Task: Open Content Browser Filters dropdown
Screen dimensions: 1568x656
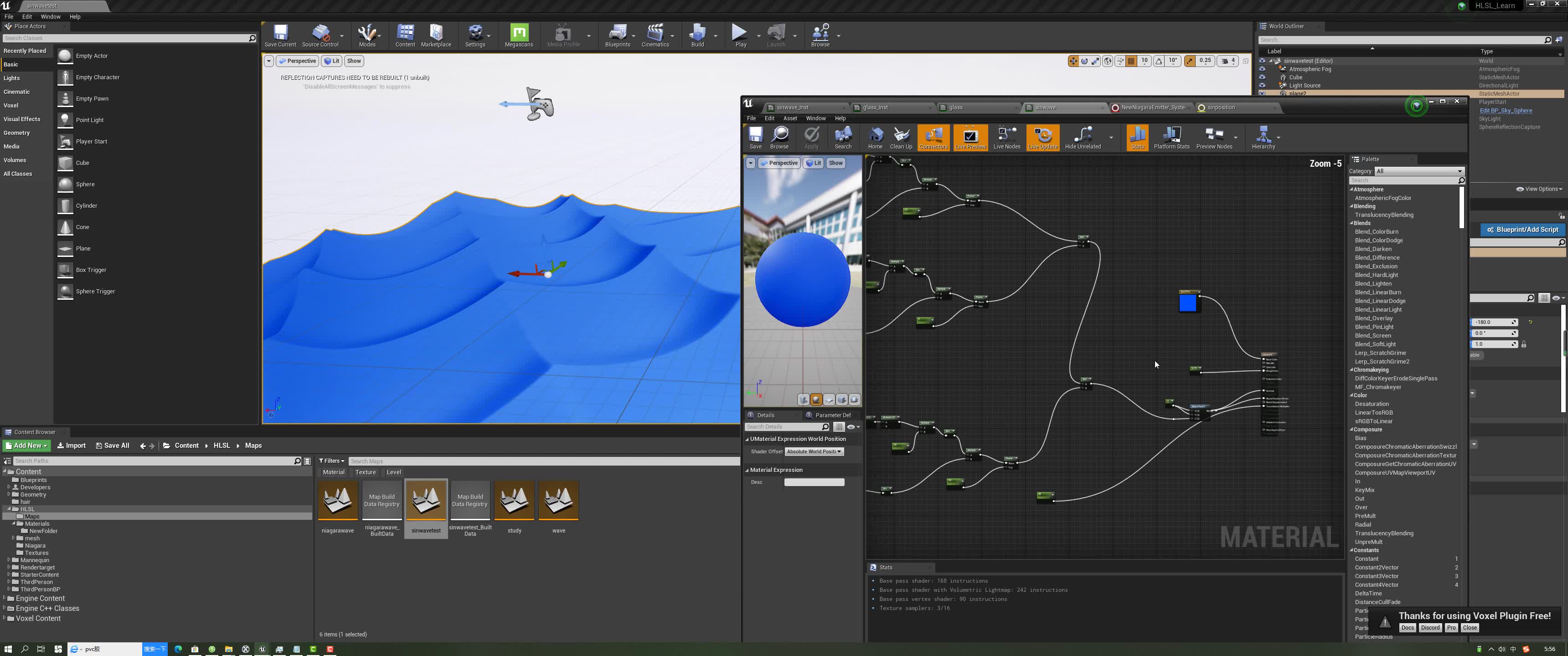Action: [332, 461]
